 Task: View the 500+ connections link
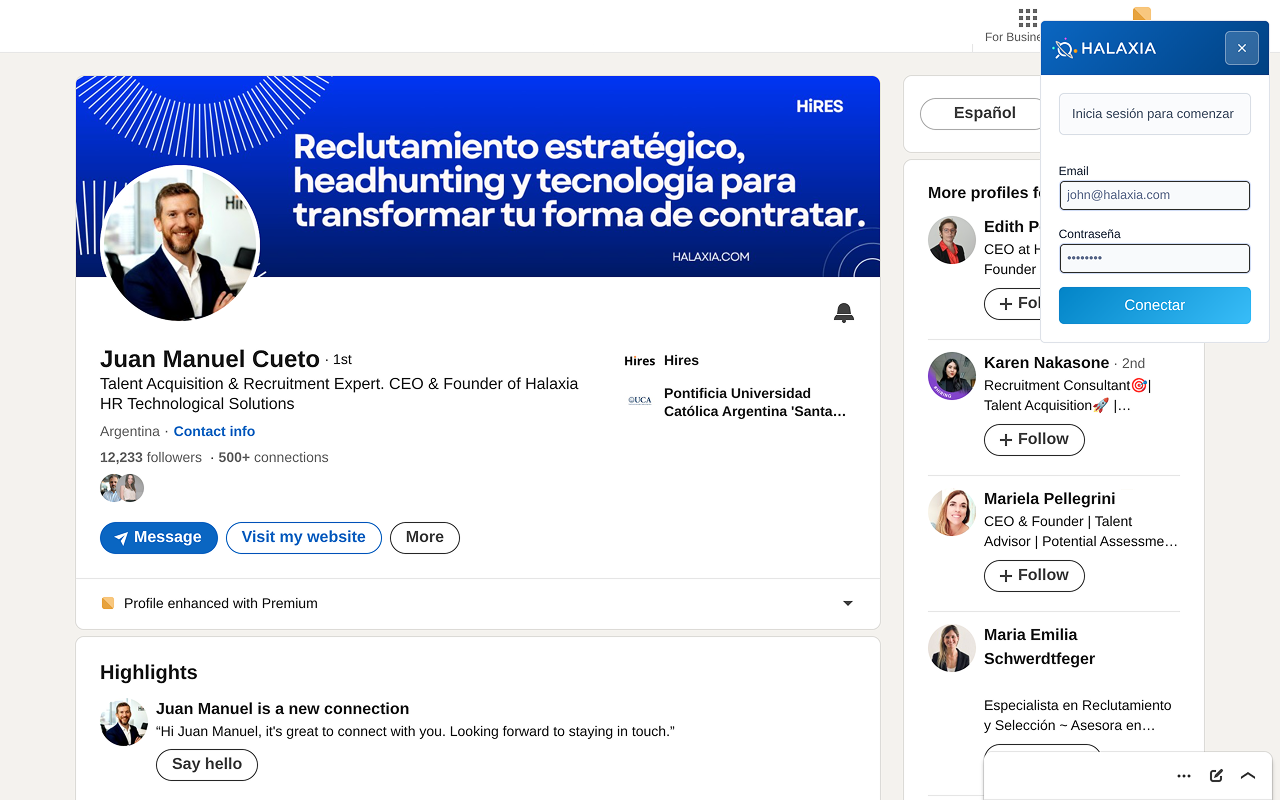tap(273, 457)
